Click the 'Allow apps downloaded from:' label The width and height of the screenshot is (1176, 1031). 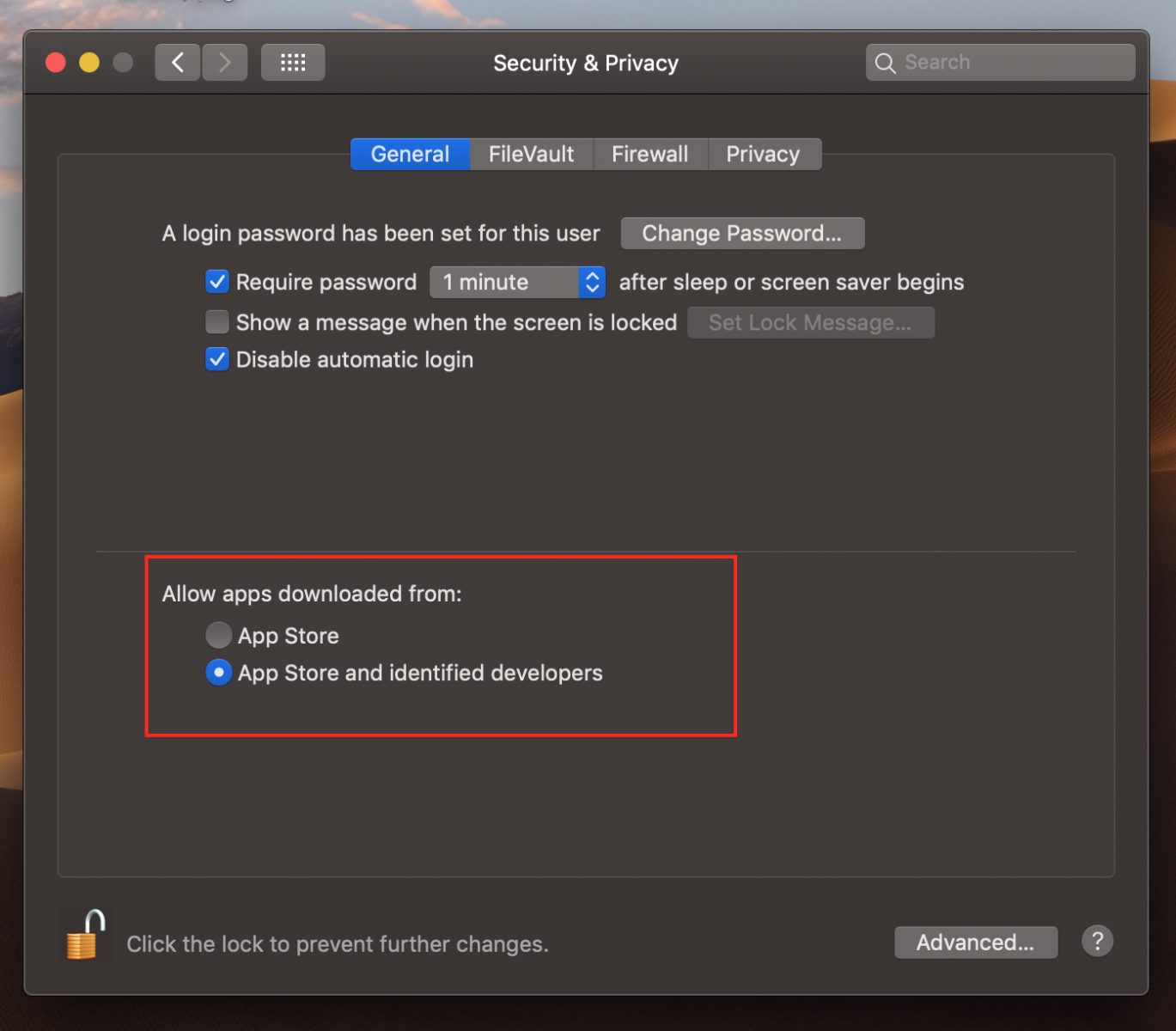[312, 594]
